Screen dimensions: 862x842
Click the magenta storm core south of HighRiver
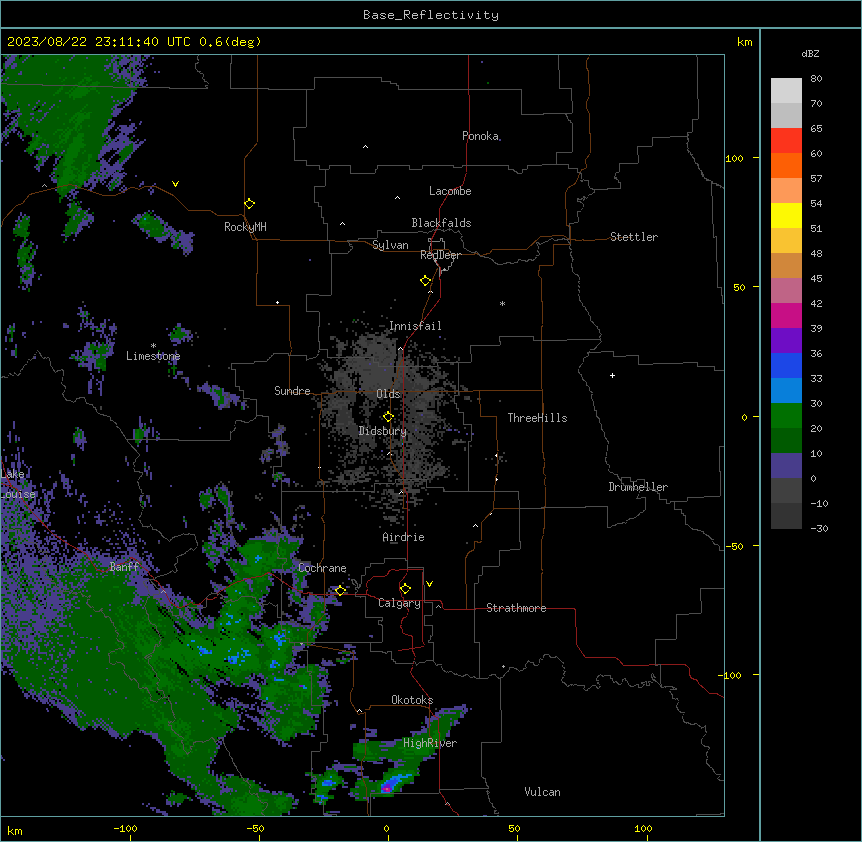point(386,789)
